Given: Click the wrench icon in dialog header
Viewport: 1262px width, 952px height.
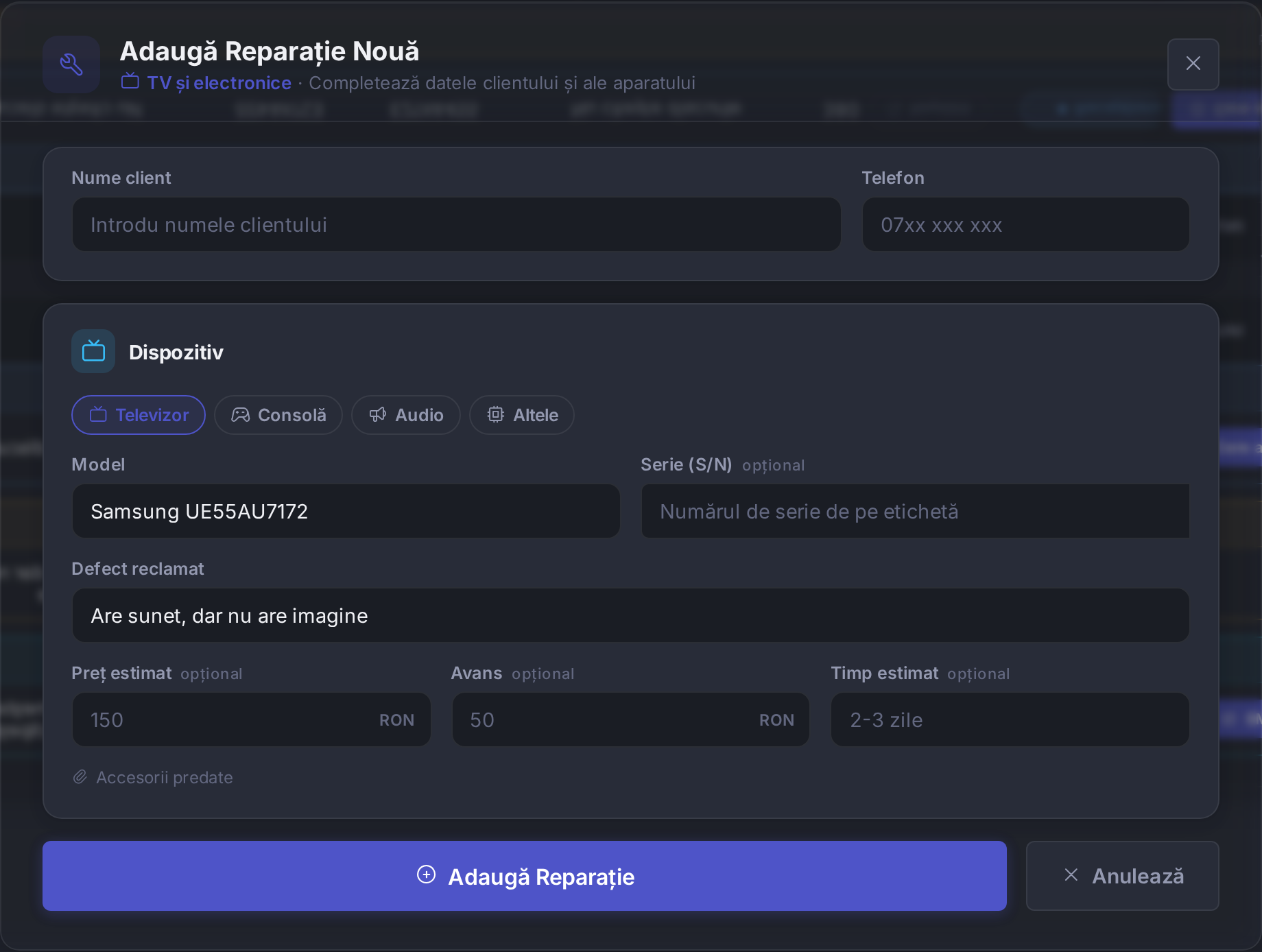Looking at the screenshot, I should [71, 64].
